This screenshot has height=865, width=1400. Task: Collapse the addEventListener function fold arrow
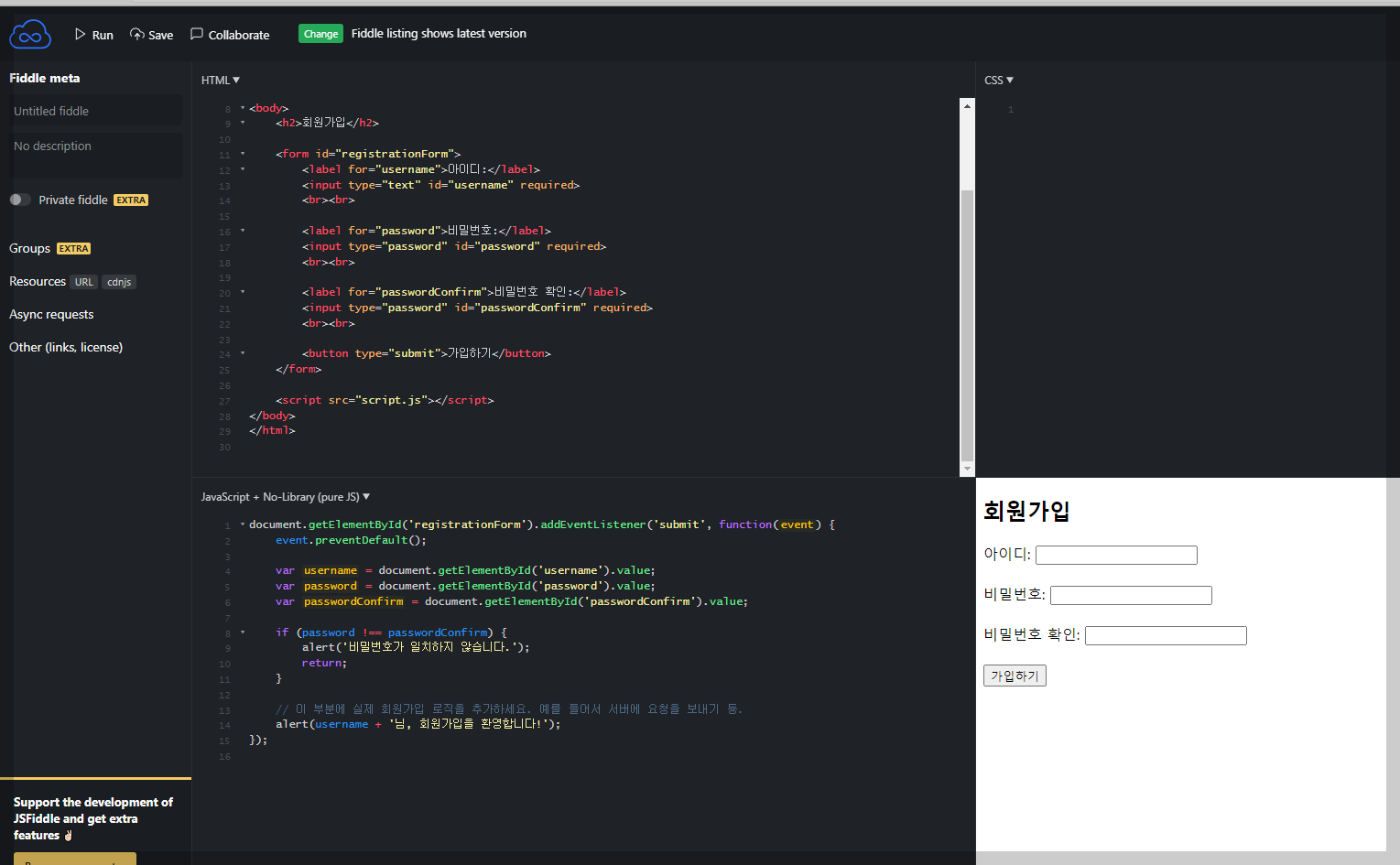(243, 524)
